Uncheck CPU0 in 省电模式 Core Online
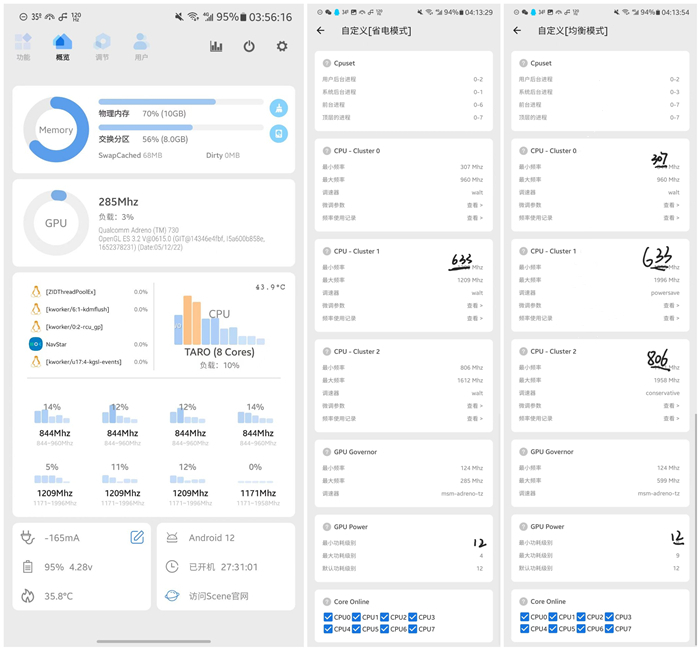Image resolution: width=700 pixels, height=650 pixels. coord(329,617)
